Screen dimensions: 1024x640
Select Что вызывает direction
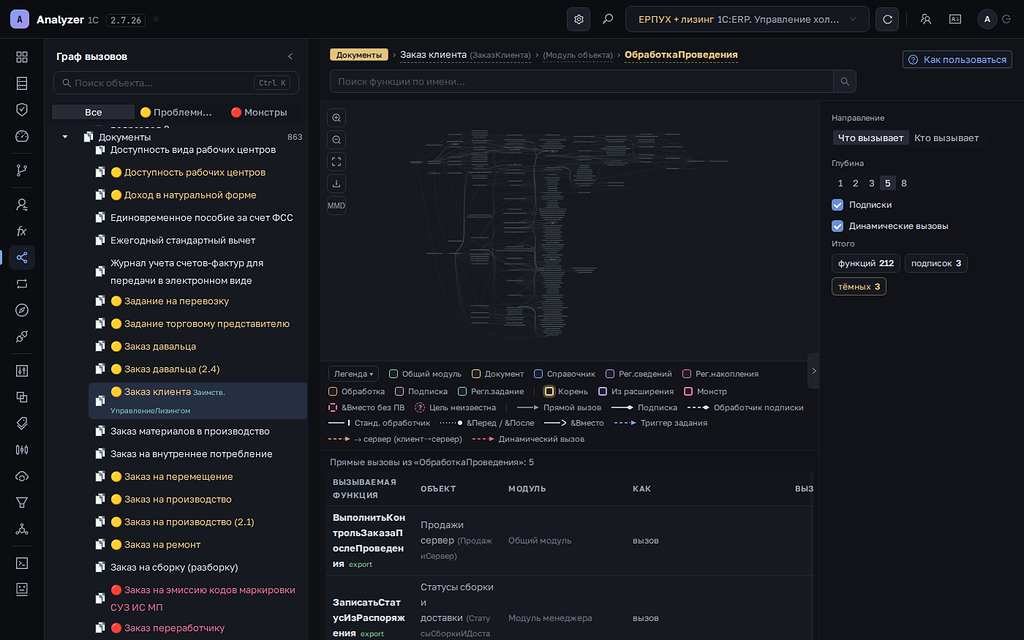[x=871, y=138]
